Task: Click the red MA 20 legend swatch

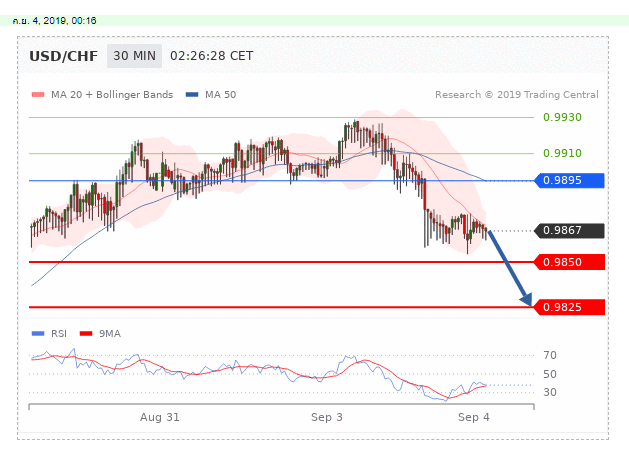Action: click(x=38, y=95)
